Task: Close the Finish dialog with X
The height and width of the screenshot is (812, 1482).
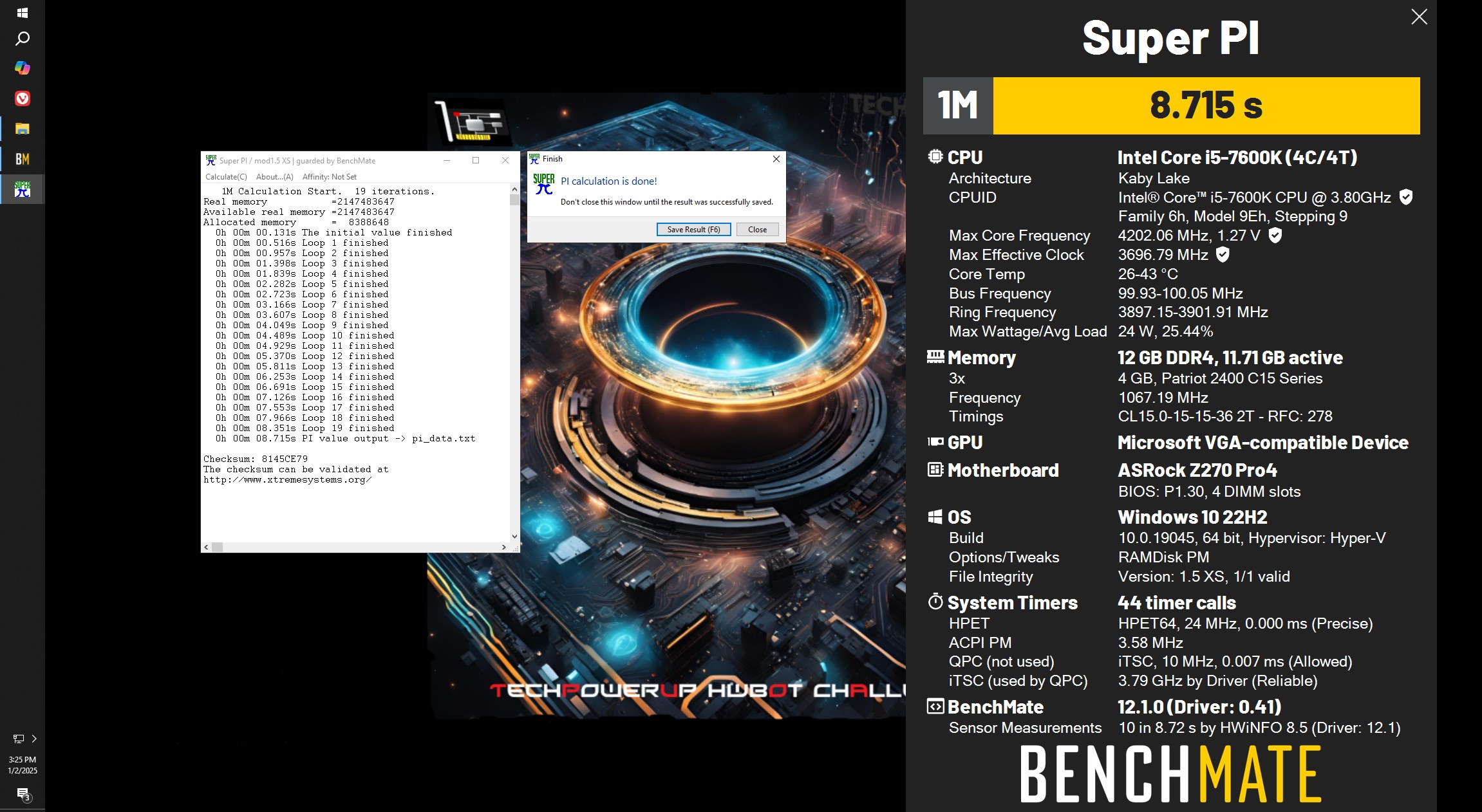Action: (x=776, y=159)
